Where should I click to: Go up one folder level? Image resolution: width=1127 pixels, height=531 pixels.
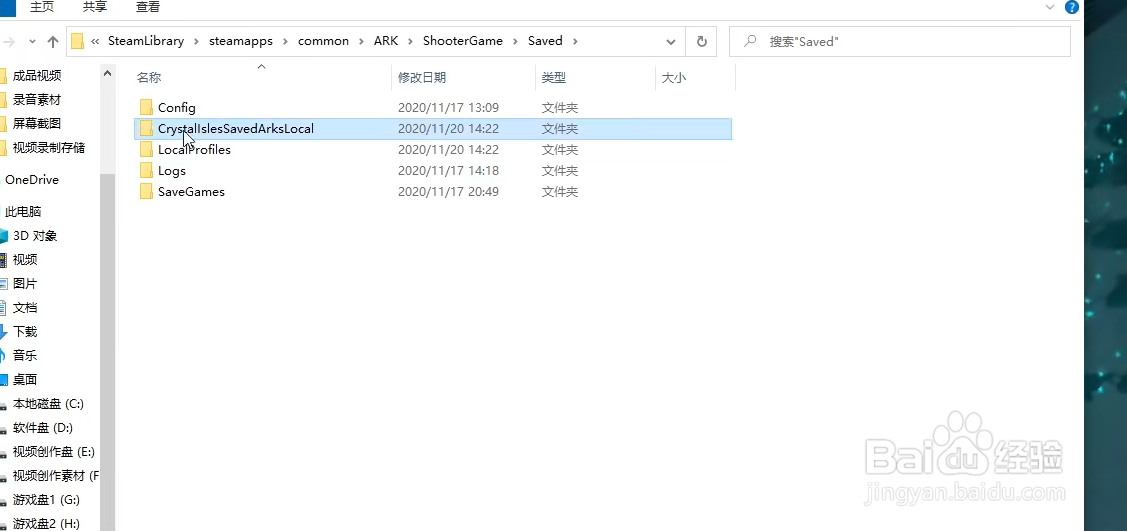52,42
